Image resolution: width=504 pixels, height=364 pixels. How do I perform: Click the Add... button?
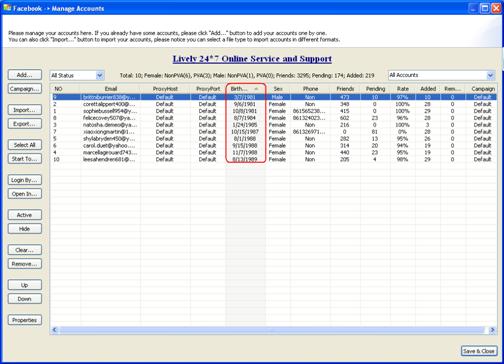[25, 75]
